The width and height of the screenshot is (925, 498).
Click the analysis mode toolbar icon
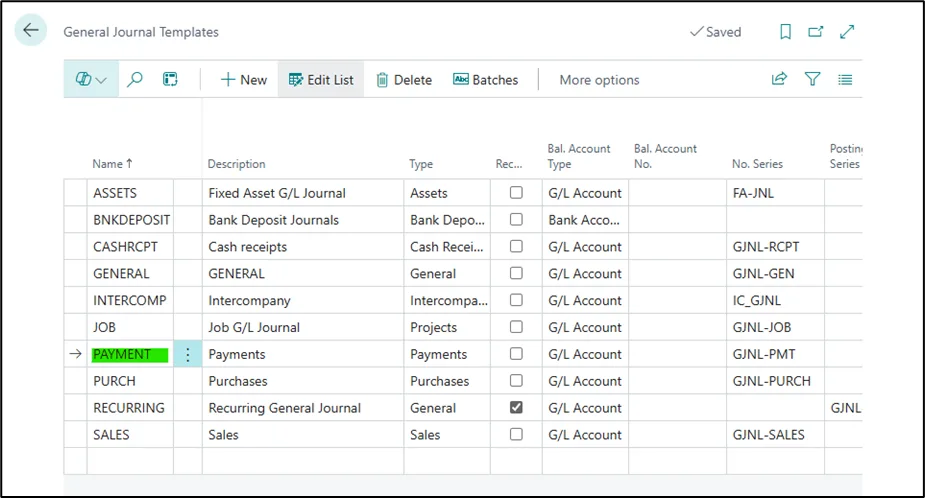tap(170, 79)
